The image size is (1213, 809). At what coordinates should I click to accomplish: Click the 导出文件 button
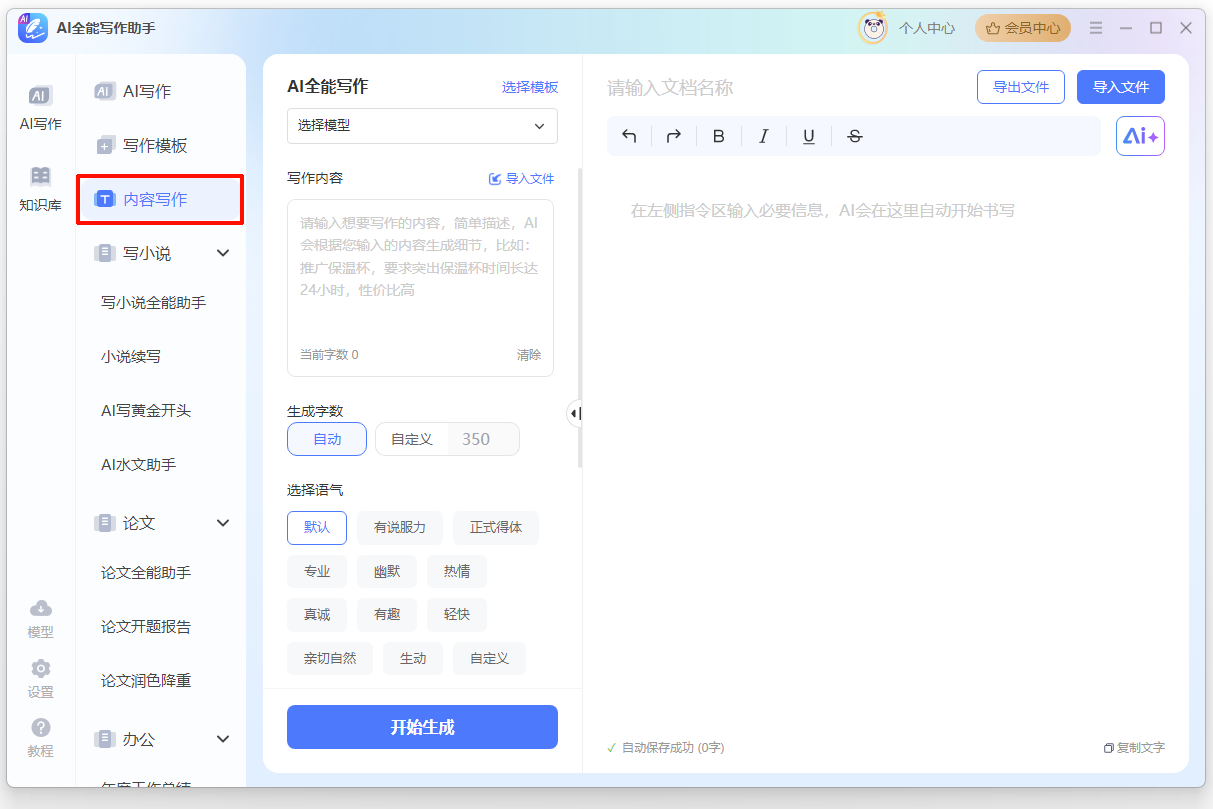click(1020, 87)
